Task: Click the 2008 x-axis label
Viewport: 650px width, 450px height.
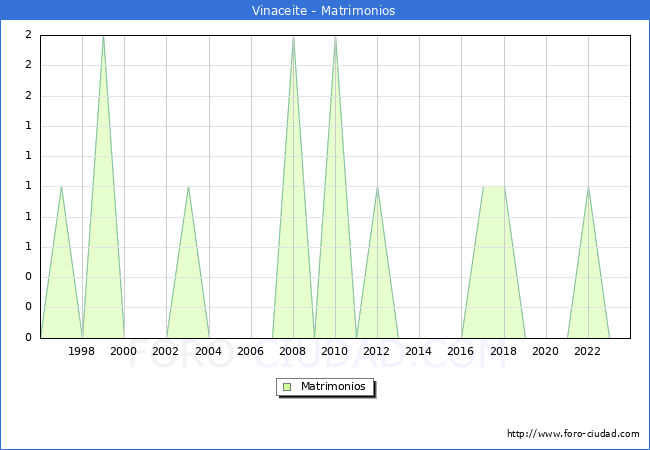Action: click(x=292, y=351)
